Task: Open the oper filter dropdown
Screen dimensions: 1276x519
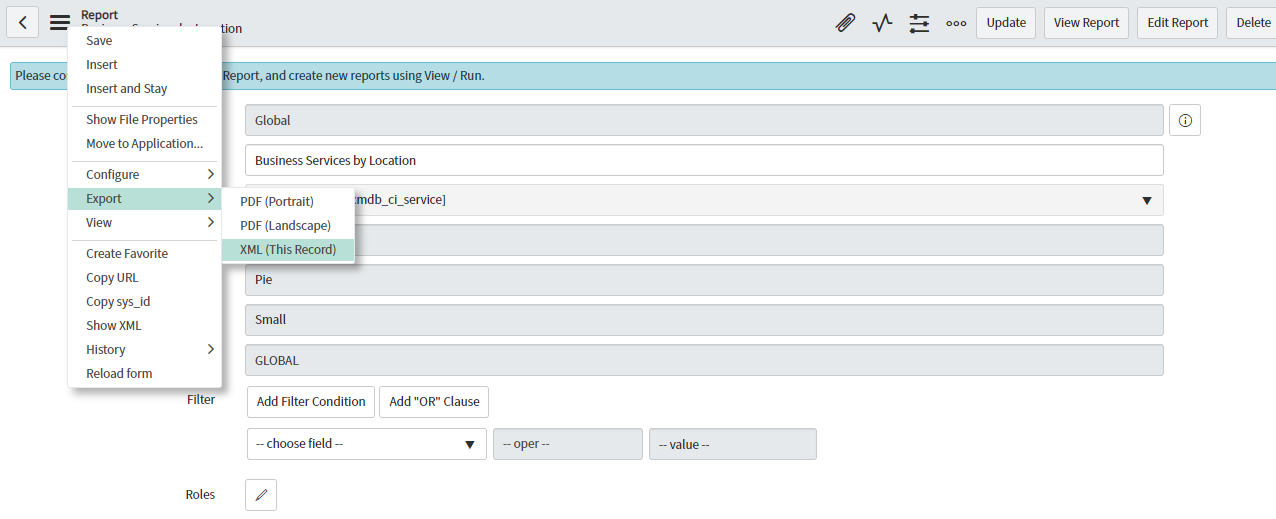Action: [568, 444]
